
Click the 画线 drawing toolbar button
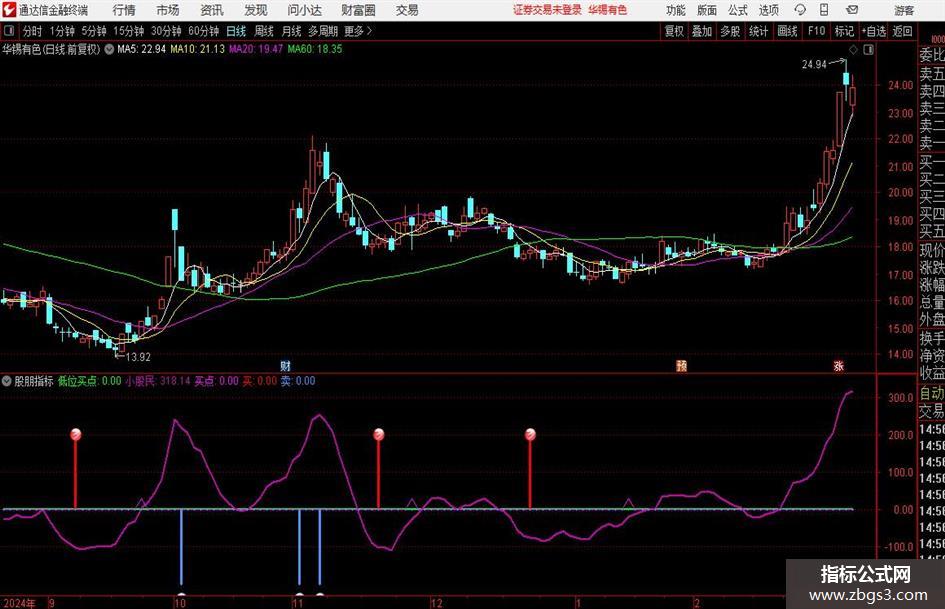(x=787, y=31)
